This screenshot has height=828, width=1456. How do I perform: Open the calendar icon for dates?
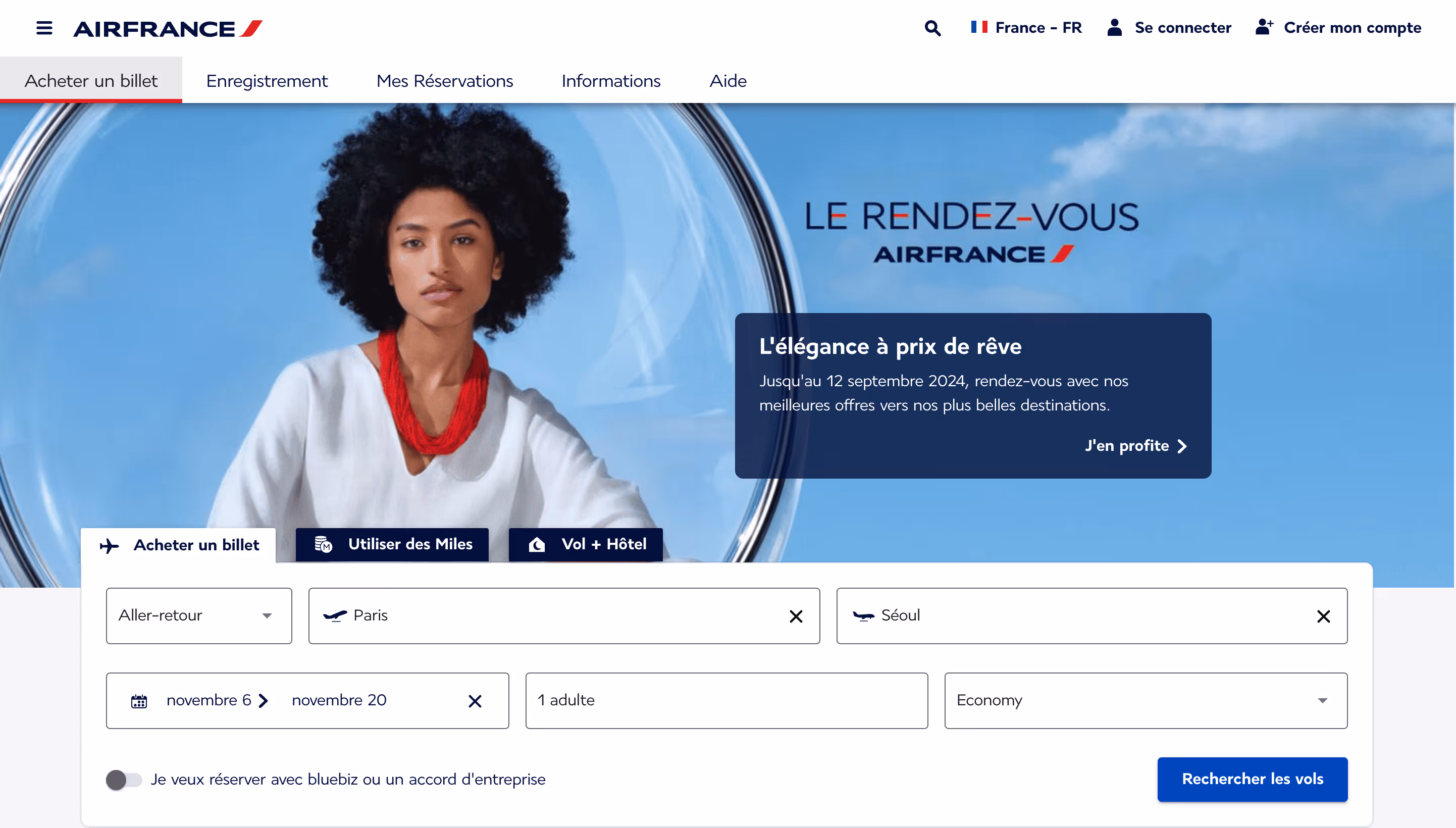[139, 701]
